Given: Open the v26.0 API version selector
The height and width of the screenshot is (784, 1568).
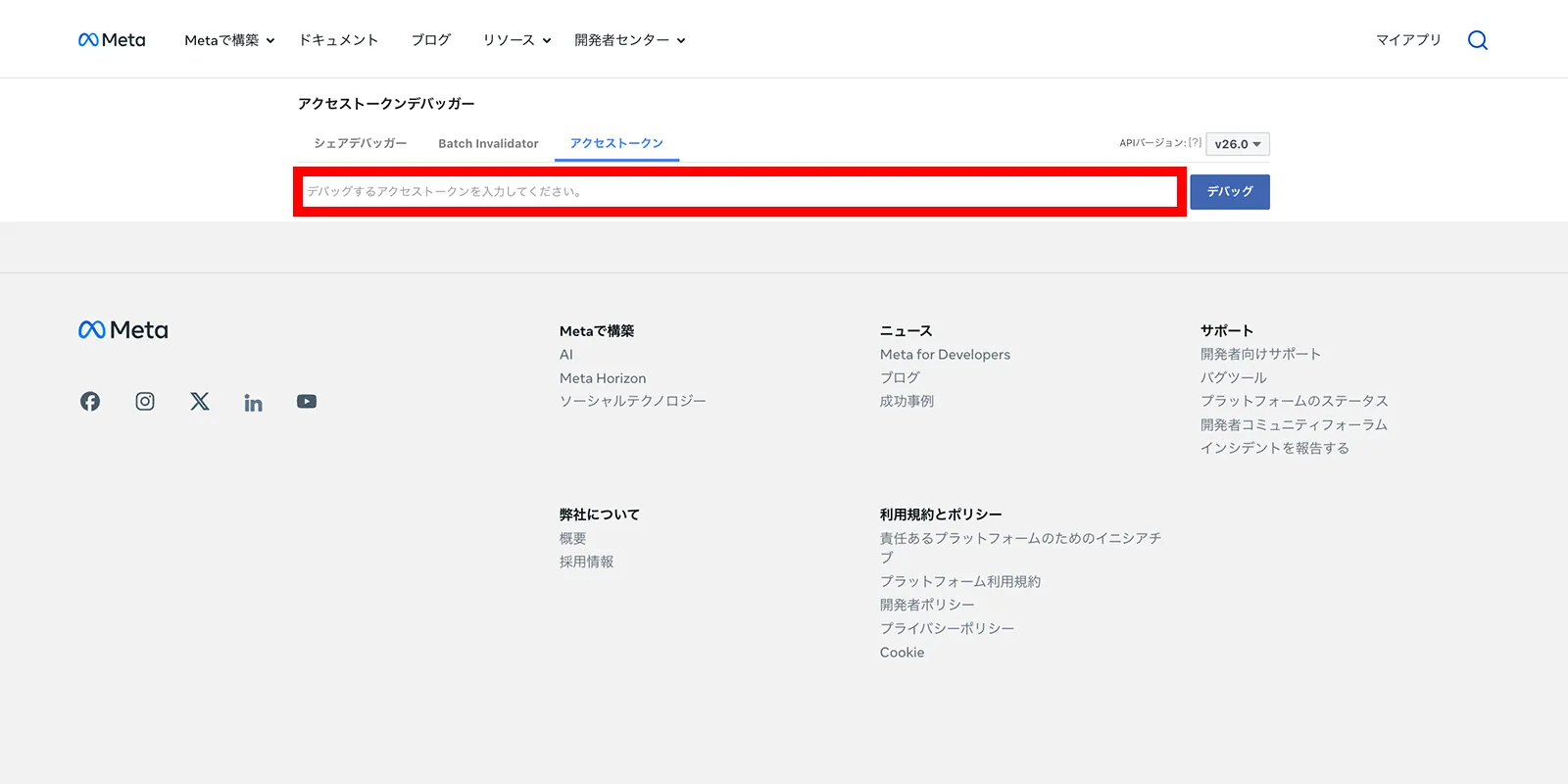Looking at the screenshot, I should (x=1238, y=144).
